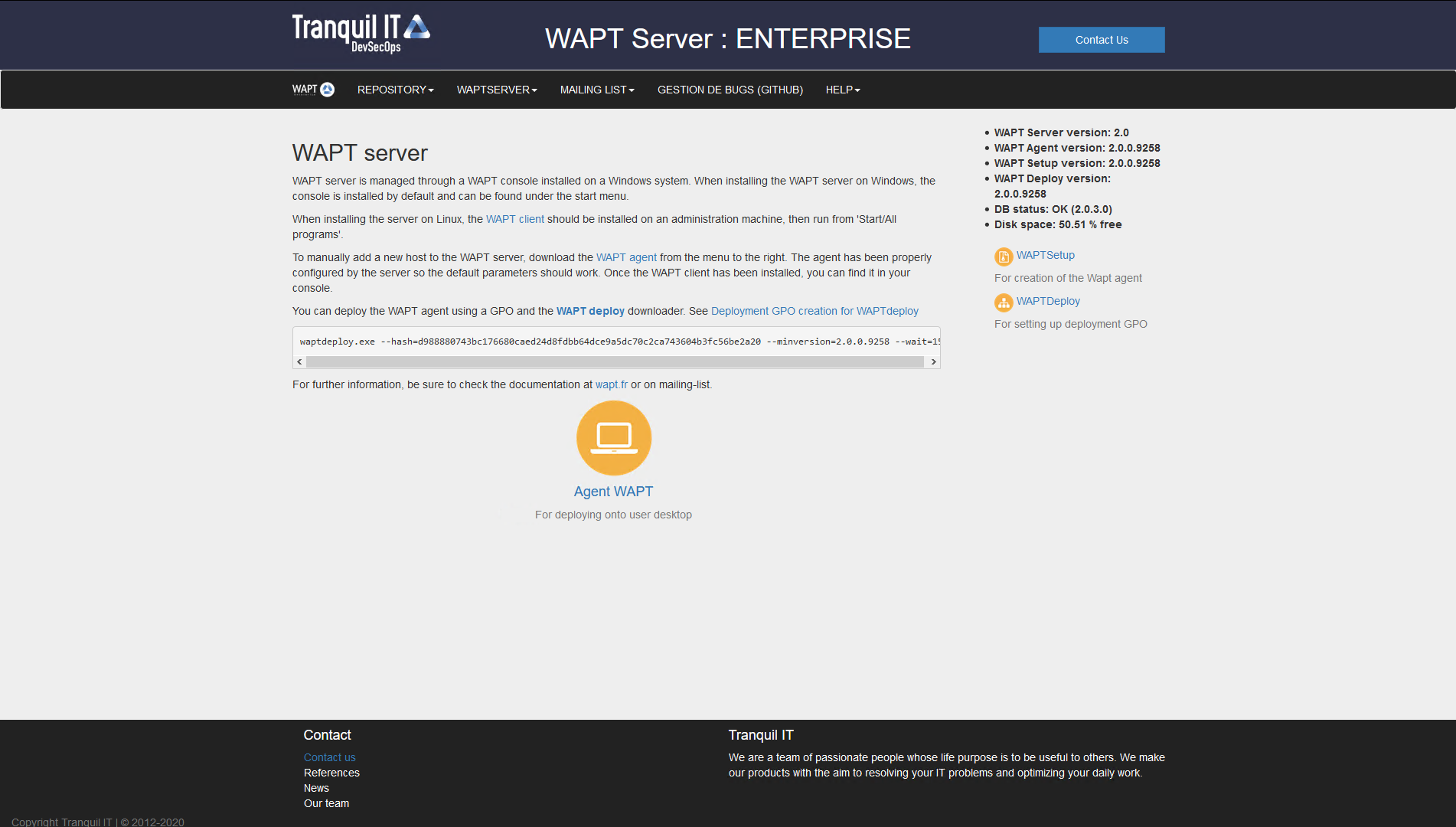This screenshot has height=827, width=1456.
Task: Click News in the footer
Action: pyautogui.click(x=316, y=788)
